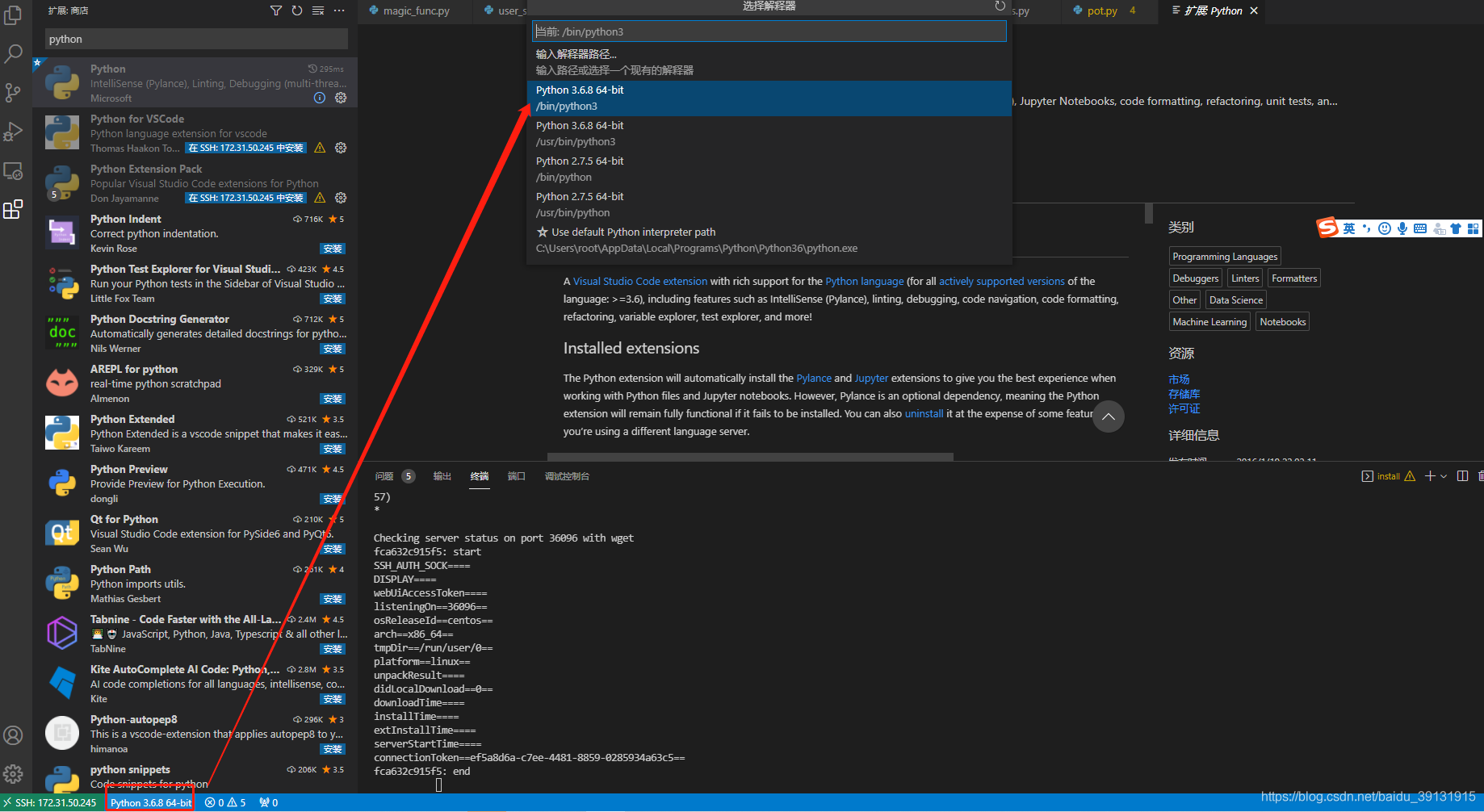Image resolution: width=1484 pixels, height=812 pixels.
Task: Open the Debug Console tab in panel
Action: point(567,476)
